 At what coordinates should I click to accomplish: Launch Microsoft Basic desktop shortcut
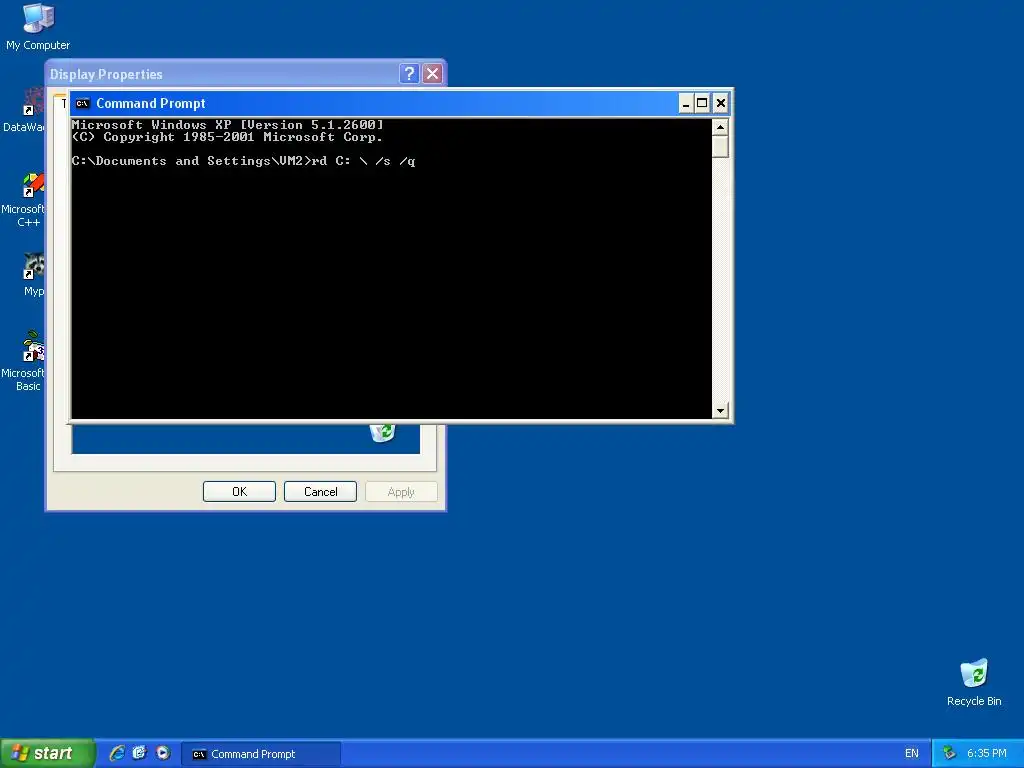(x=24, y=361)
